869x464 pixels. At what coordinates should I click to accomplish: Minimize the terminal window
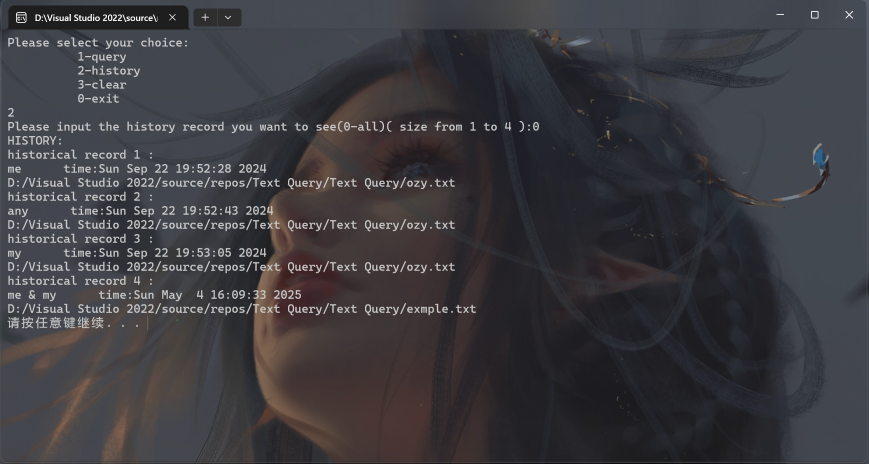tap(780, 15)
